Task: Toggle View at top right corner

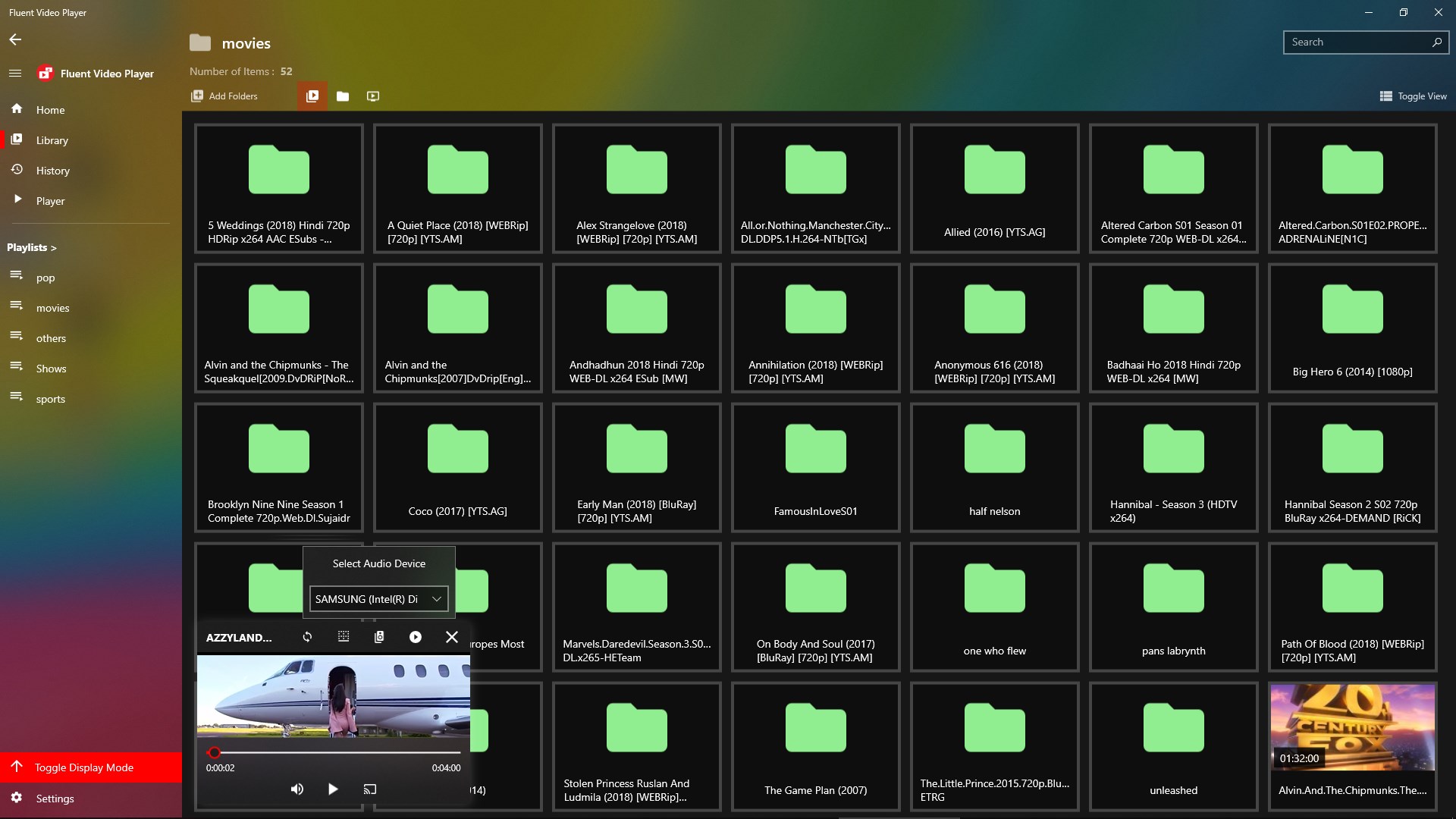Action: pos(1414,96)
